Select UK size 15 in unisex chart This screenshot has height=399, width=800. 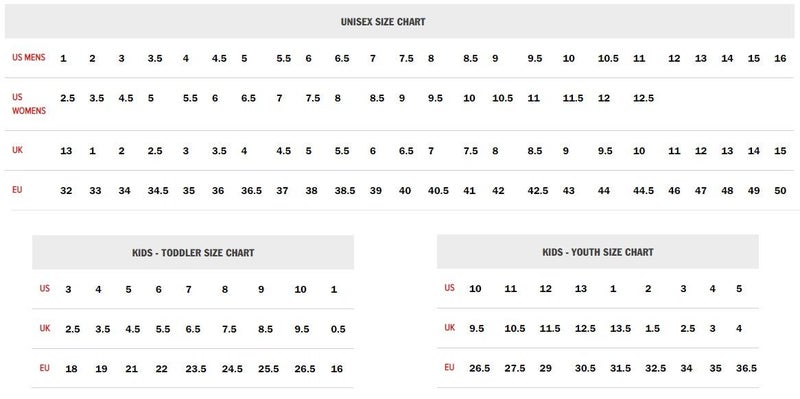[780, 151]
